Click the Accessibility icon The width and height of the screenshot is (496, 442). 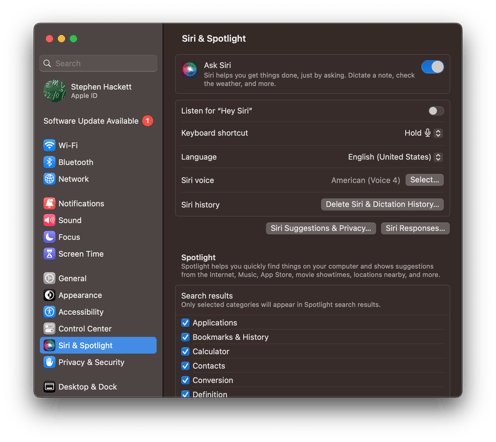[49, 312]
